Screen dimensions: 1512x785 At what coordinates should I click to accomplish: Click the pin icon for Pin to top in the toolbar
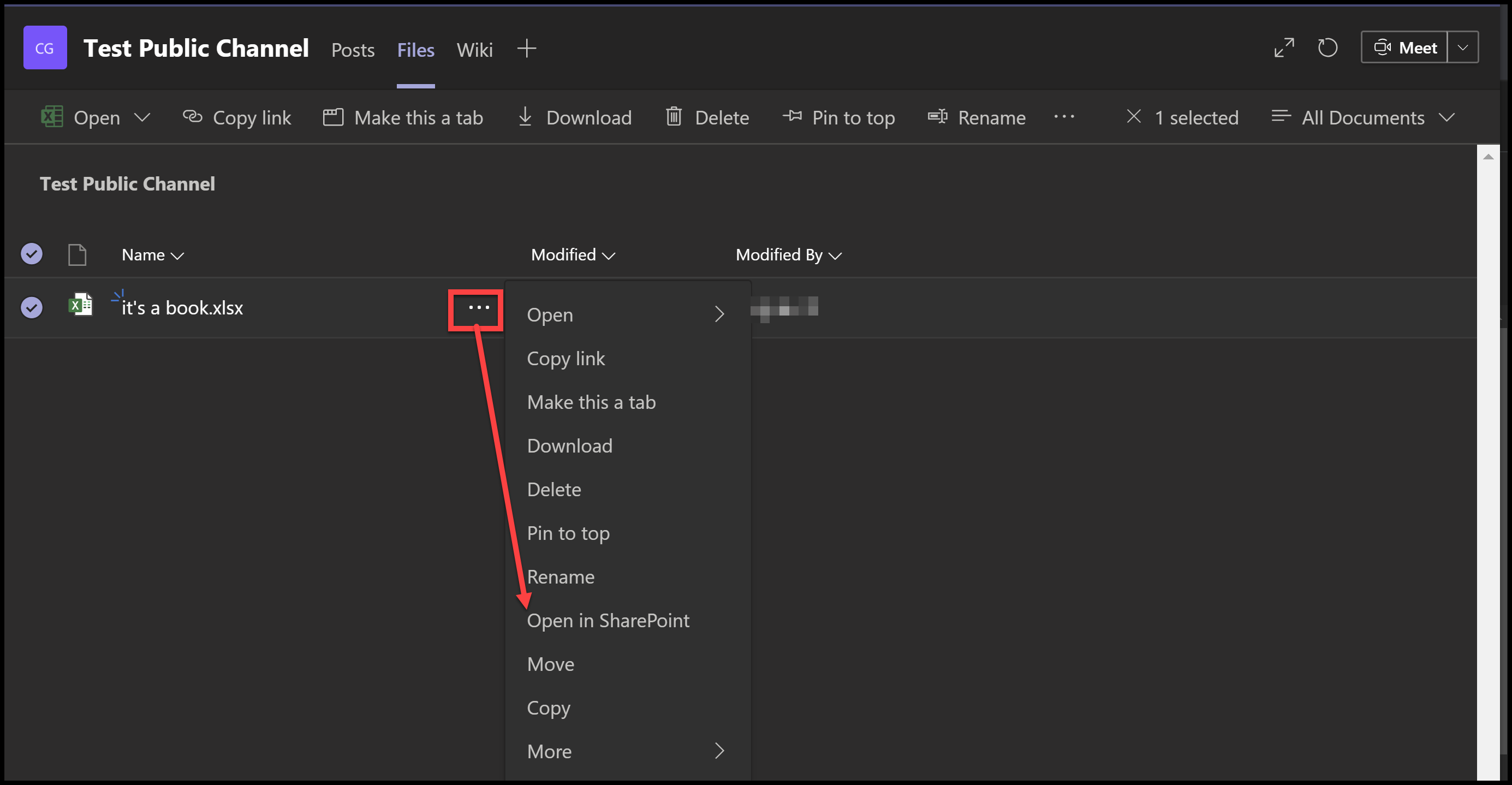(792, 116)
